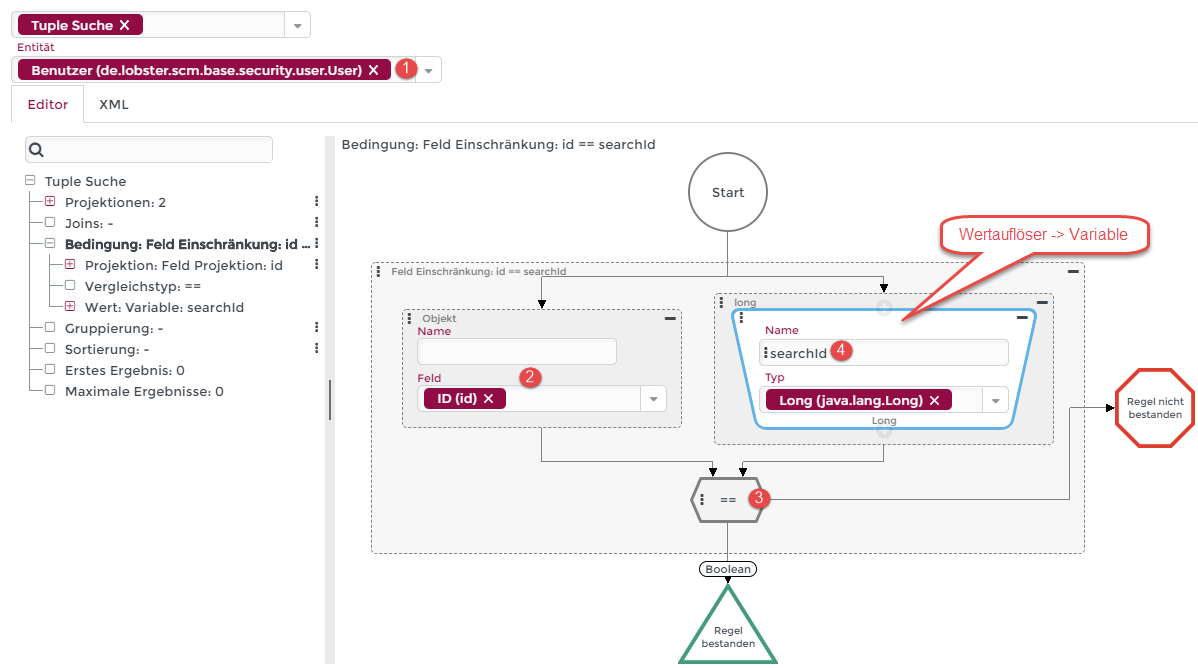Clear the ID (id) field chip
The image size is (1198, 668).
click(488, 398)
